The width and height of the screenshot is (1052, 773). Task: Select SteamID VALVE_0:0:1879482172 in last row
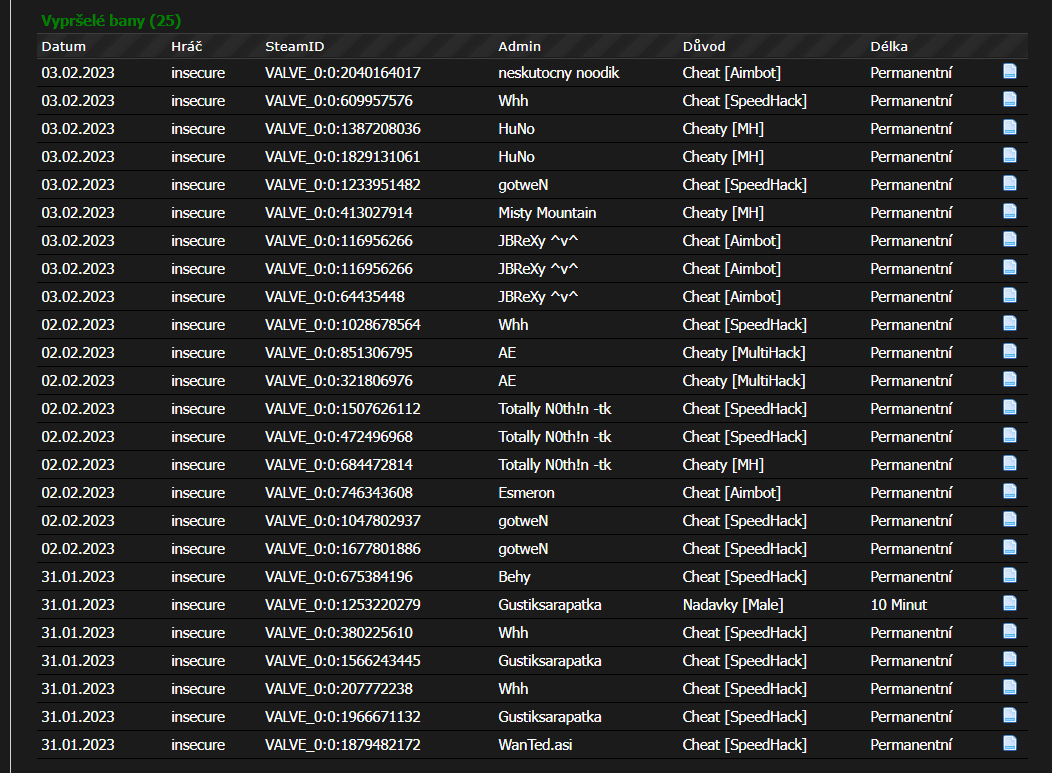tap(342, 744)
